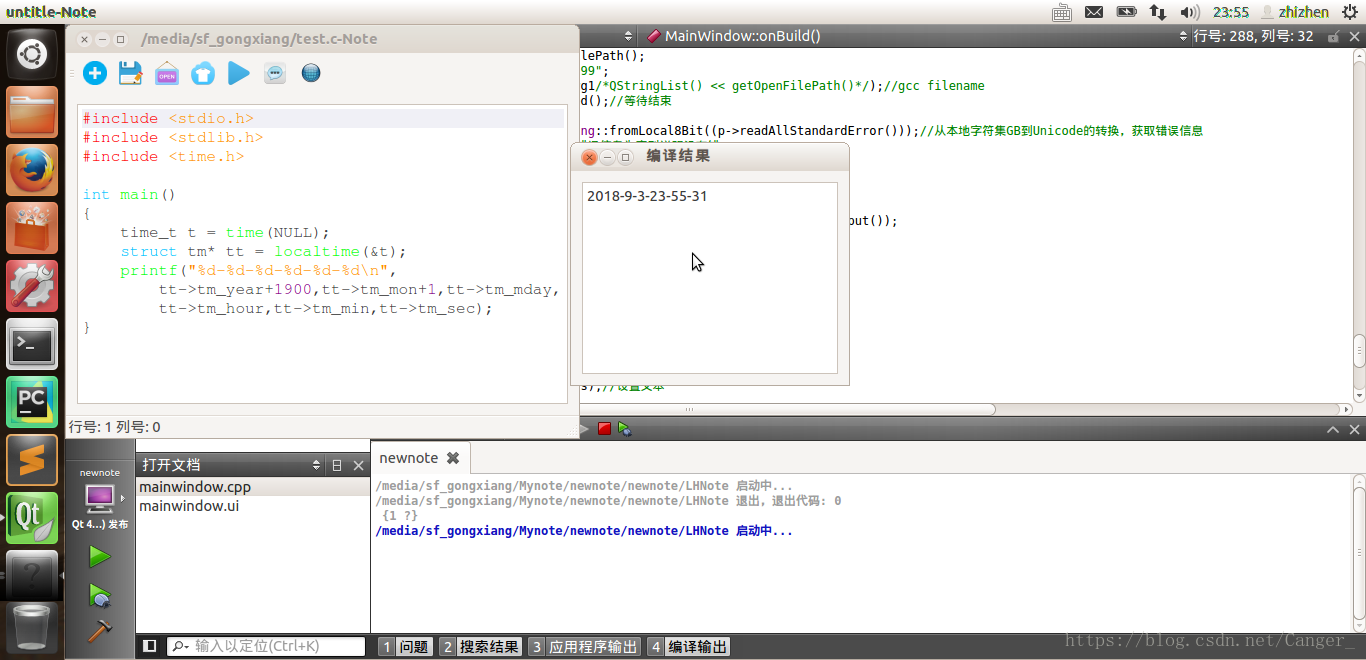Toggle the editor file lock icon

(1332, 36)
